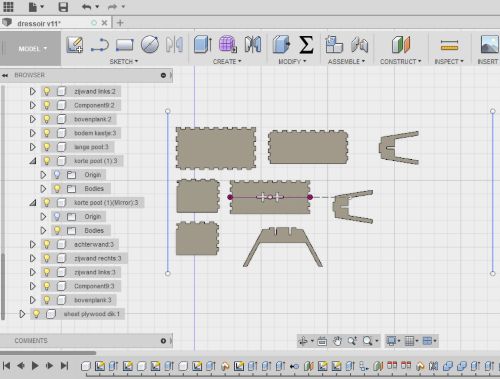Open the data panel grid icon
The width and height of the screenshot is (500, 379).
[8, 6]
